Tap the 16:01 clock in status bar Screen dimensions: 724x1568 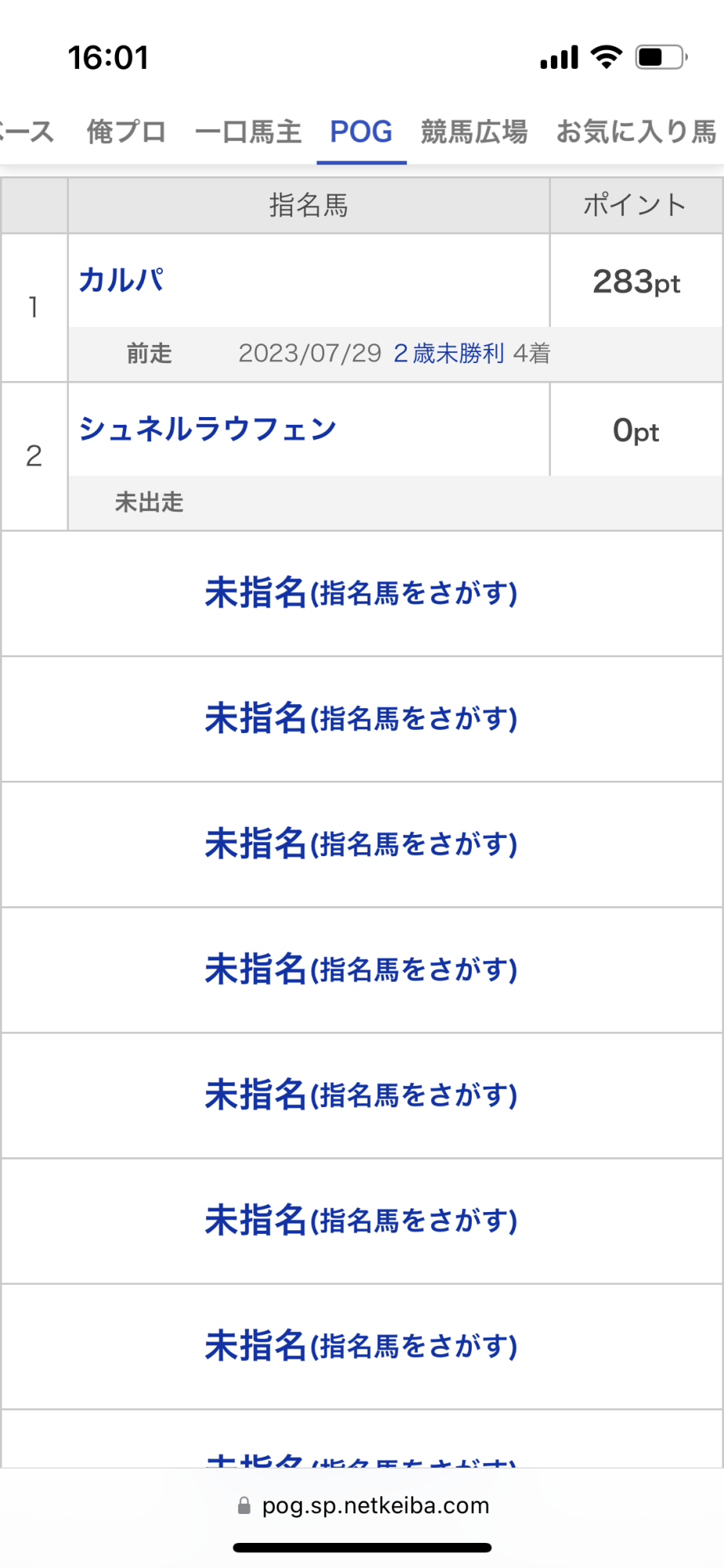pos(108,57)
